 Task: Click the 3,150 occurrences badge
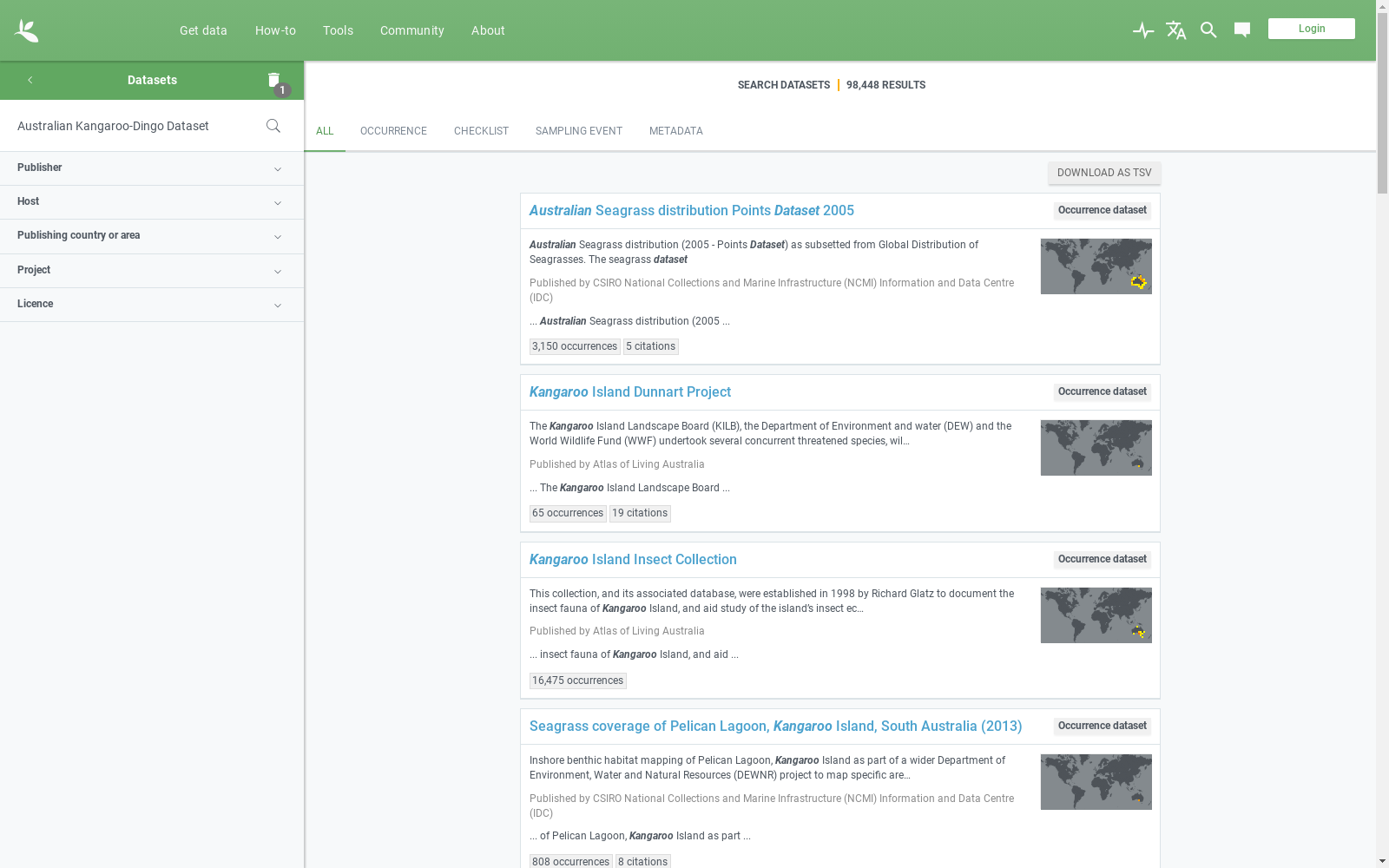click(575, 346)
